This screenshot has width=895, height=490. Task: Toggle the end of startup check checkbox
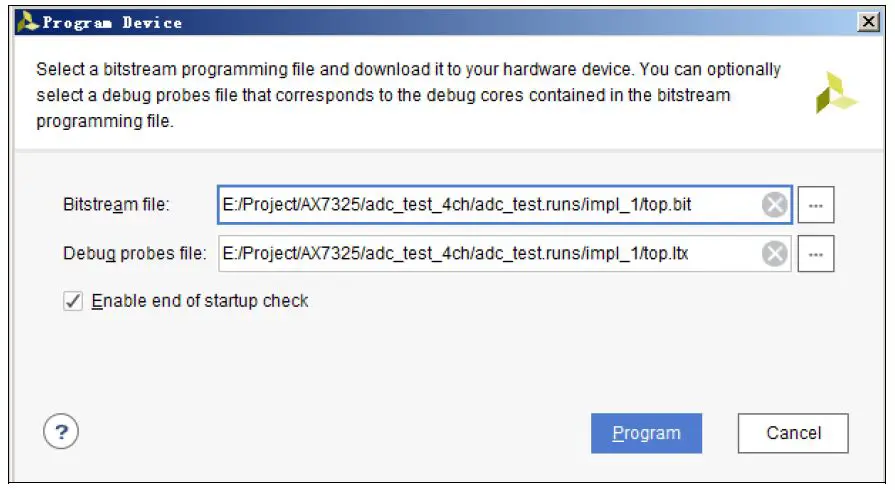73,301
